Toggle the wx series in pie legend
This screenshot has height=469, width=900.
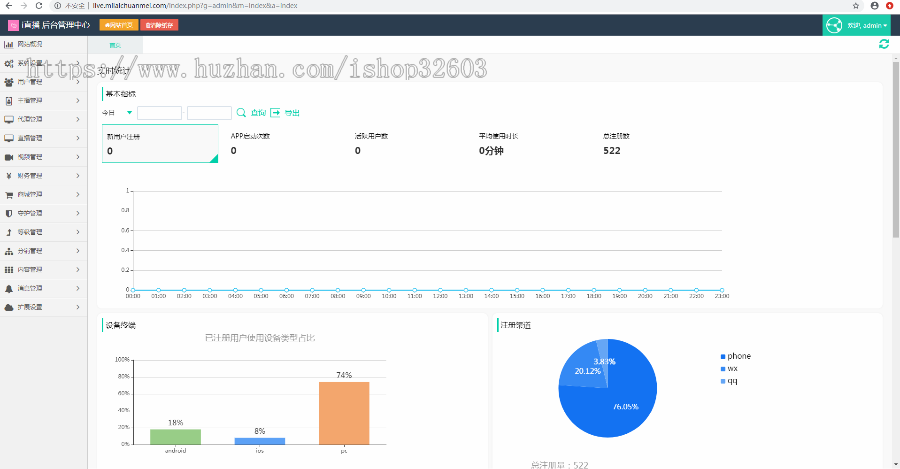[730, 368]
